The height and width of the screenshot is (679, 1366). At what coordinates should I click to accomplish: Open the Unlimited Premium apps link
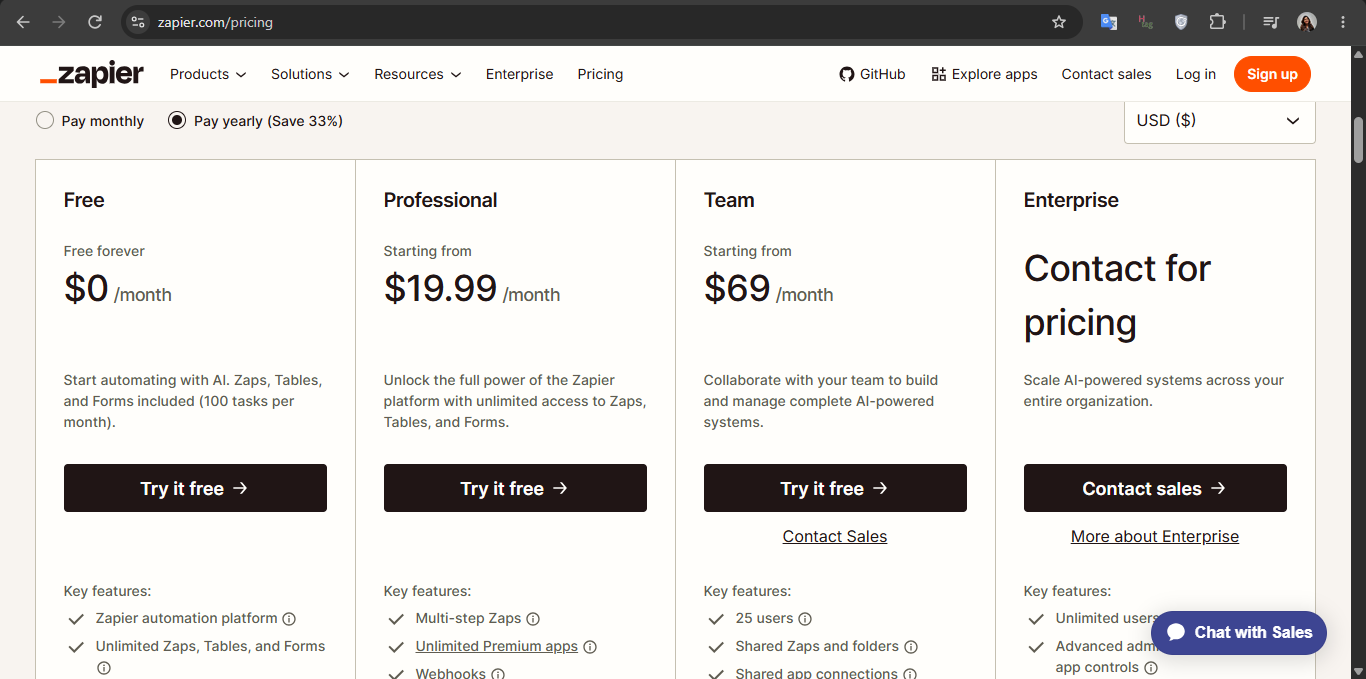[x=497, y=647]
